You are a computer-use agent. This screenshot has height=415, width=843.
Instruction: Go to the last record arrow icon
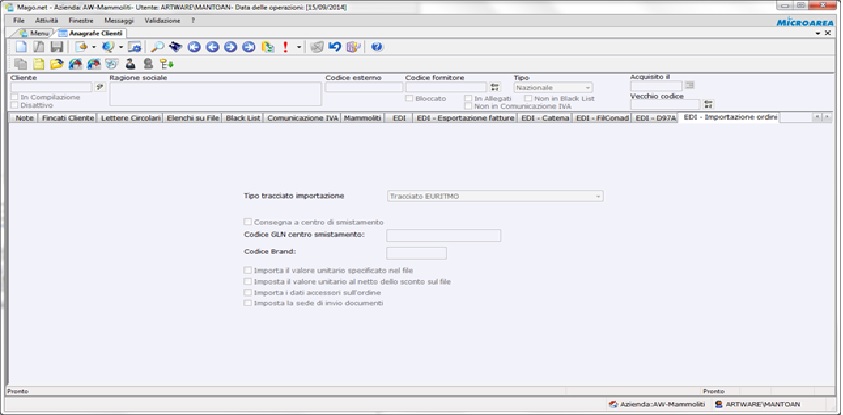click(248, 47)
